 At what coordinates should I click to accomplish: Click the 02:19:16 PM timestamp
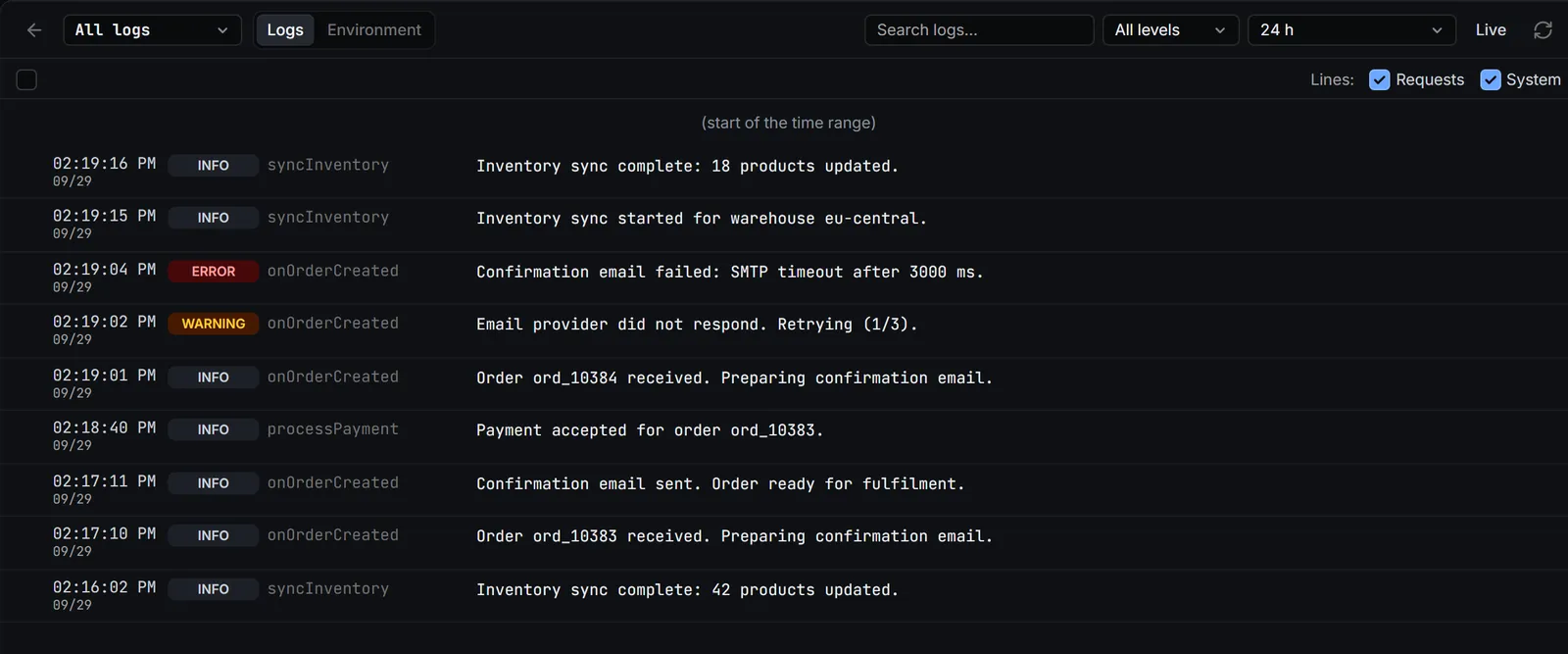tap(104, 164)
